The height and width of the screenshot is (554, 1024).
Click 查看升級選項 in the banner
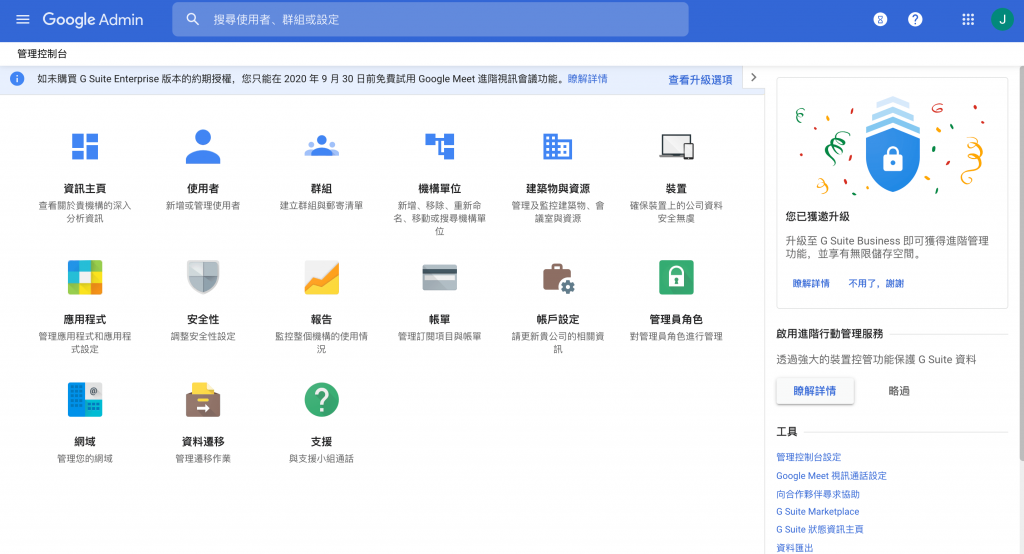pyautogui.click(x=700, y=80)
